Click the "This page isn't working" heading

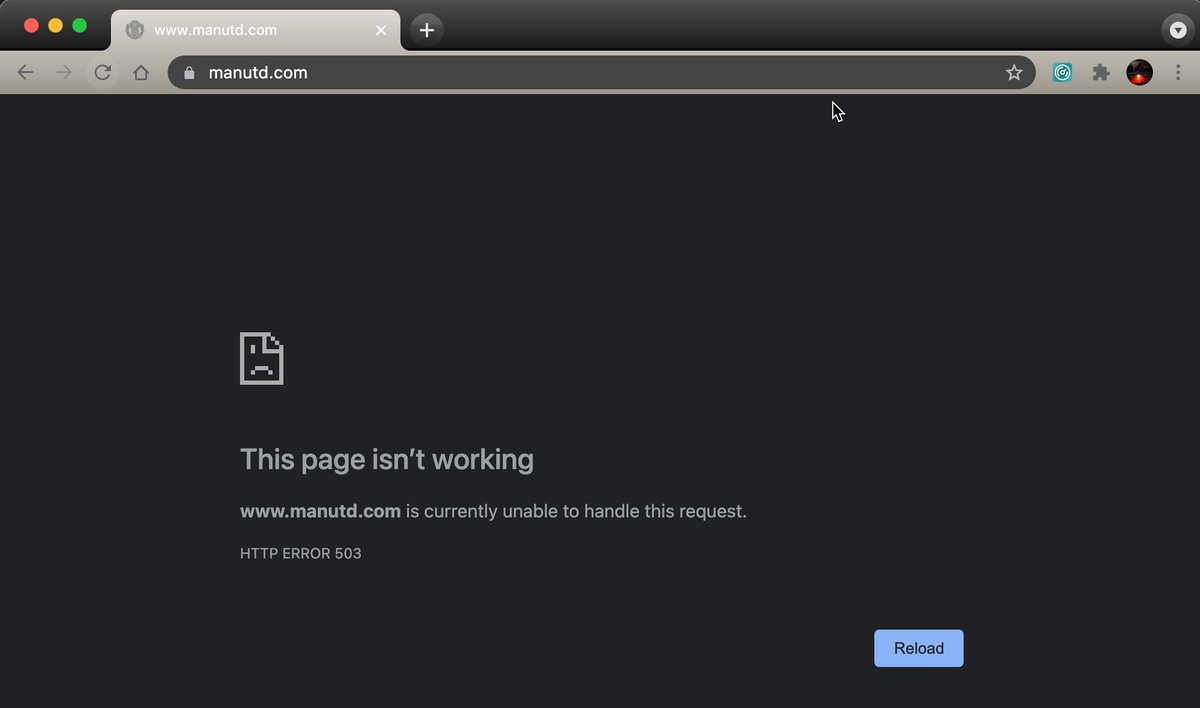tap(387, 459)
